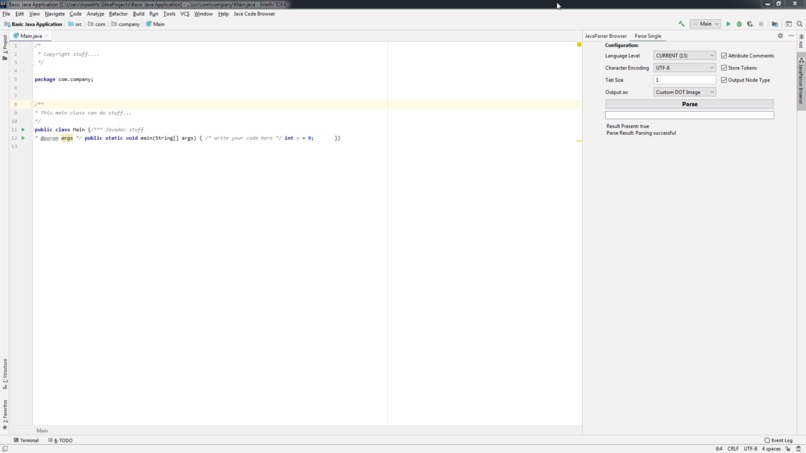Click yellow inspection indicator at editor top
Image resolution: width=806 pixels, height=453 pixels.
(x=579, y=45)
